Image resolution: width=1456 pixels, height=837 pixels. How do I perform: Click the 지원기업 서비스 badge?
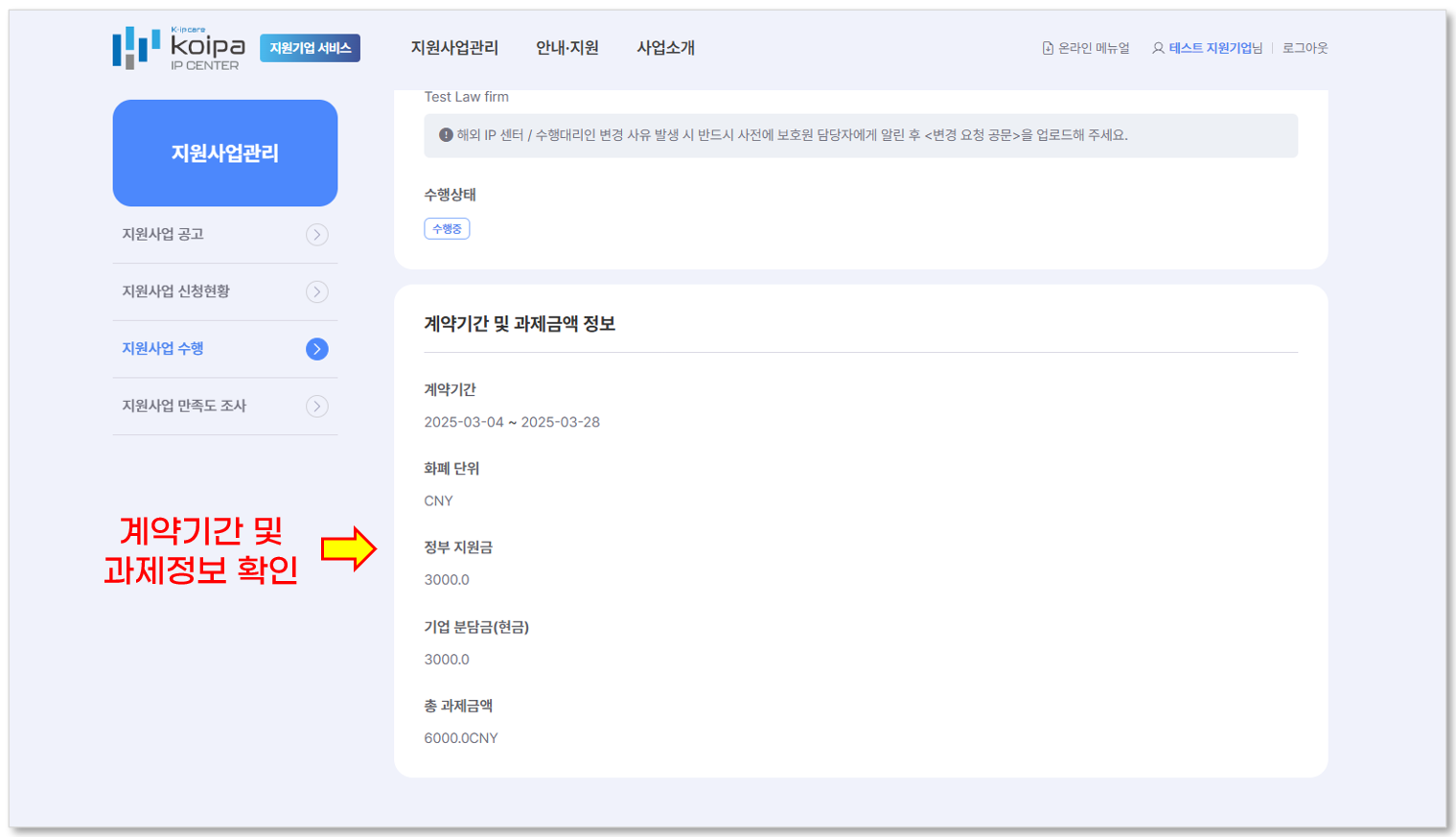pyautogui.click(x=310, y=48)
